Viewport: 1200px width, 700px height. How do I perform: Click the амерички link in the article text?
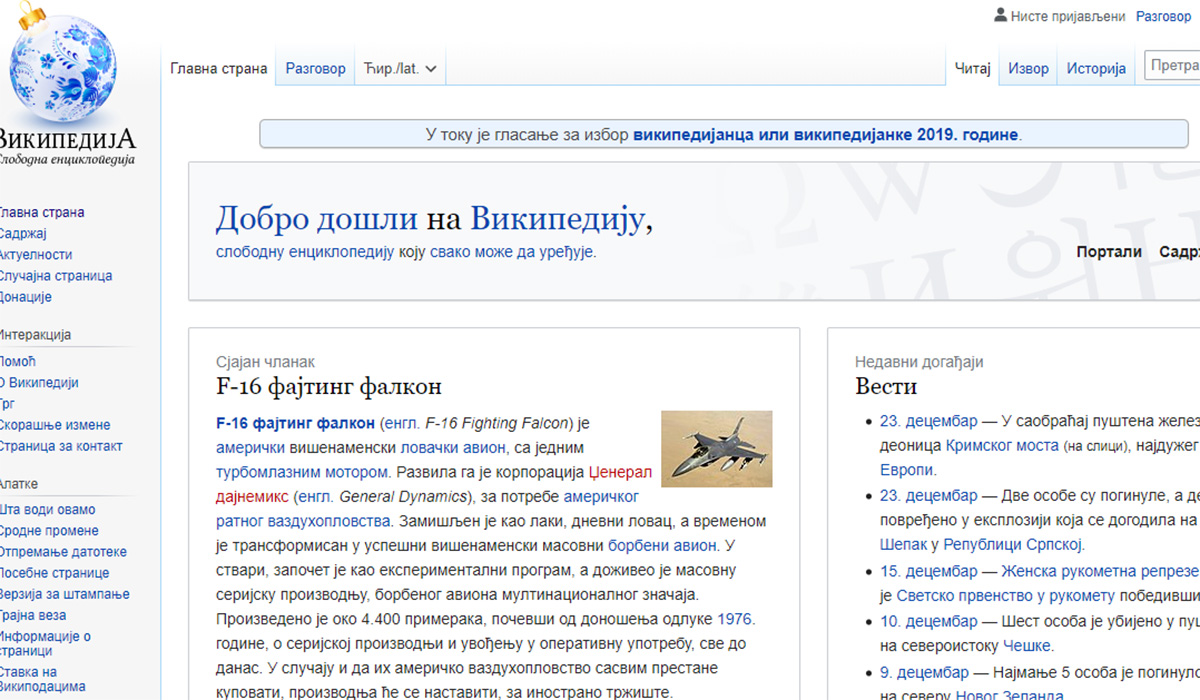pyautogui.click(x=251, y=448)
